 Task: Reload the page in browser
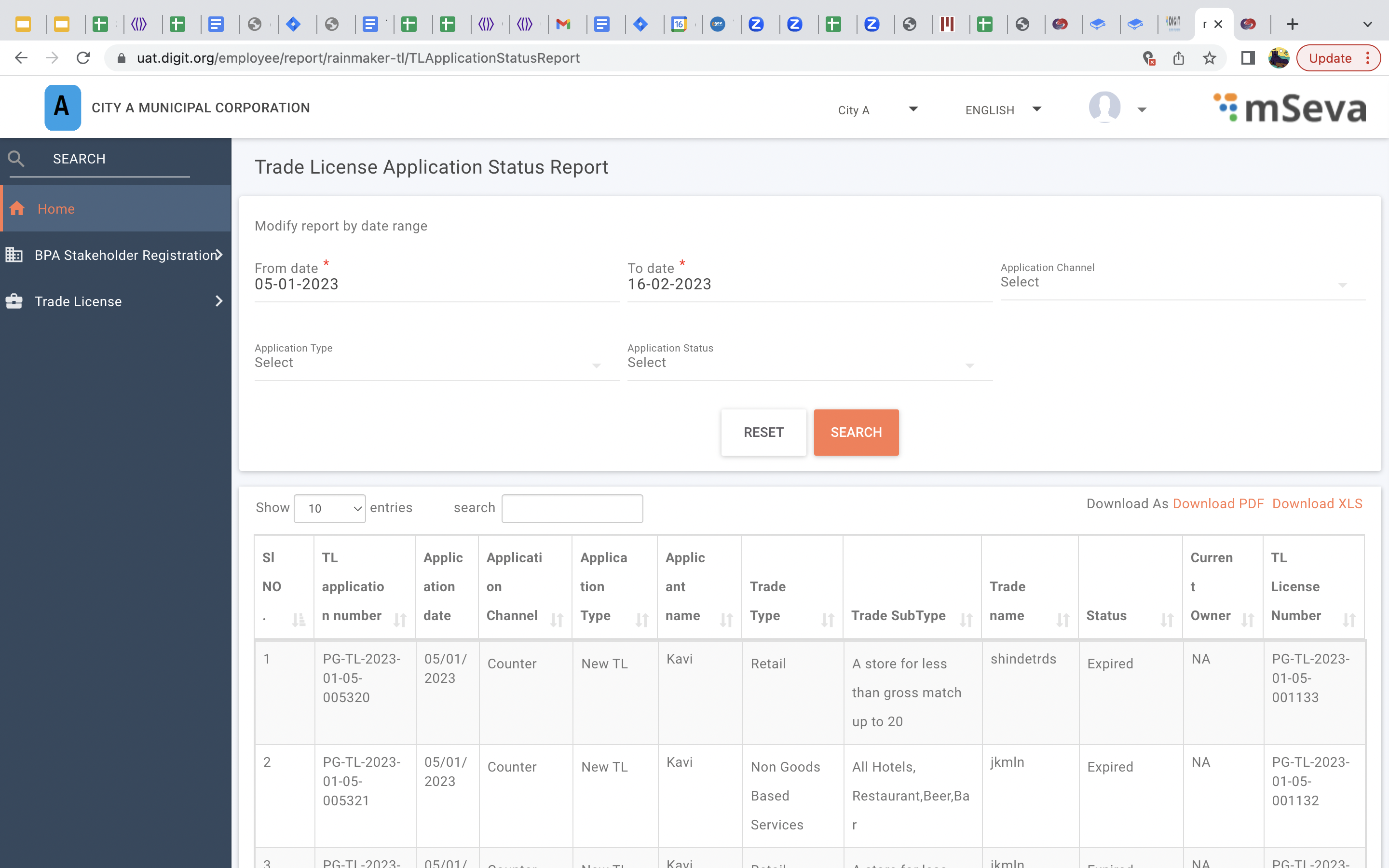(83, 58)
